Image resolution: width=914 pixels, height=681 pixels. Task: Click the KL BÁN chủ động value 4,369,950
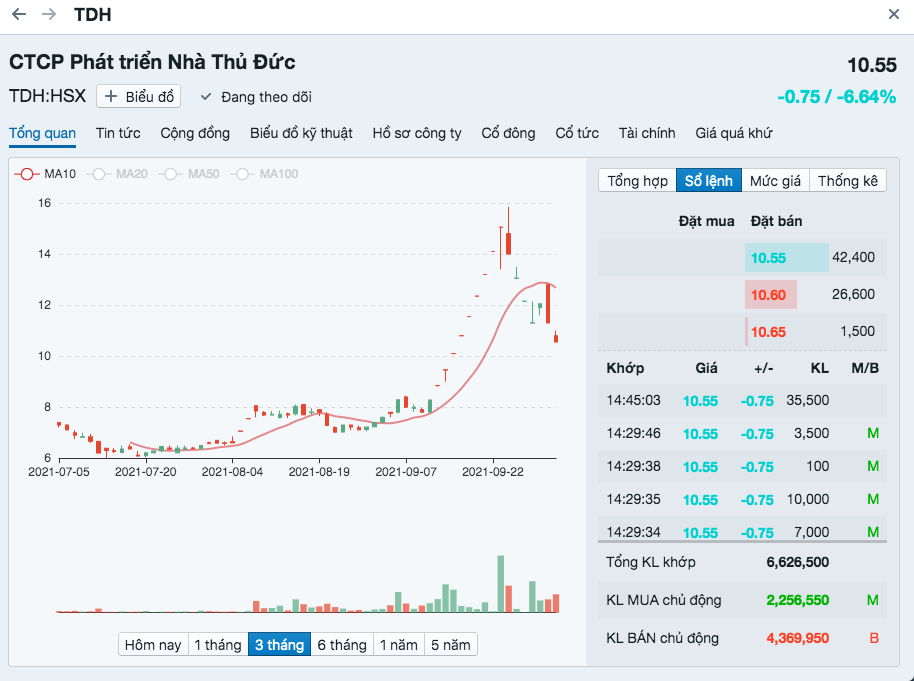(x=797, y=638)
